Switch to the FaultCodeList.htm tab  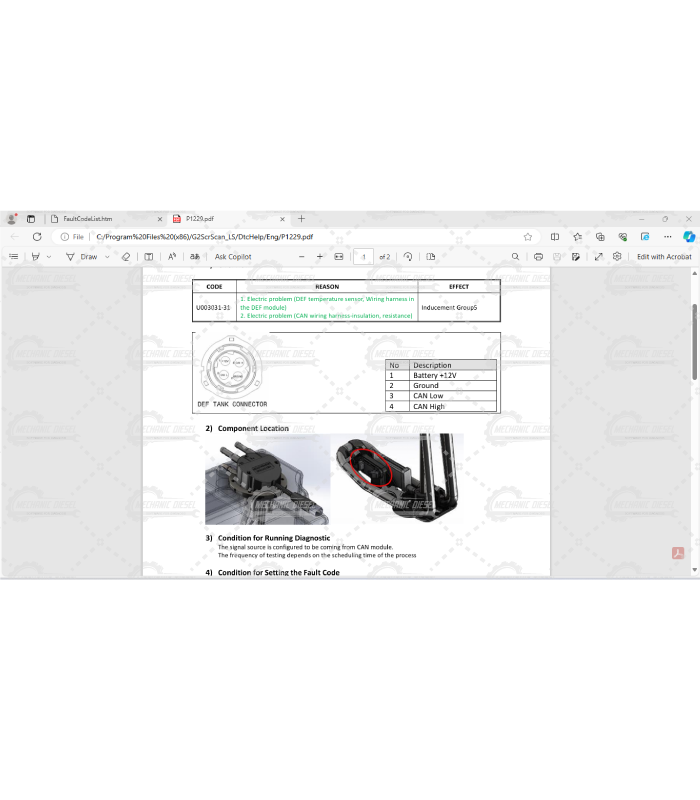click(x=88, y=218)
